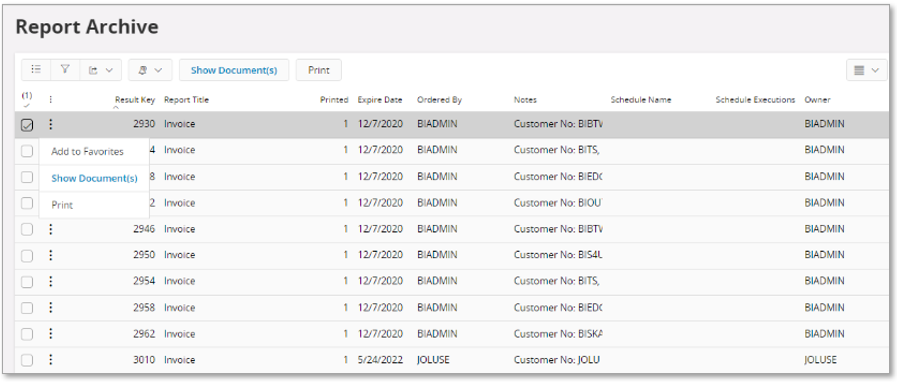Choose Print in the context menu

click(x=62, y=205)
